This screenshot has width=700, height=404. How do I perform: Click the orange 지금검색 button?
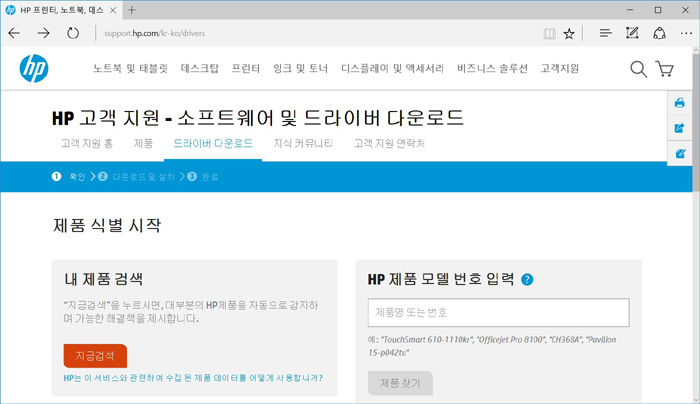click(95, 356)
